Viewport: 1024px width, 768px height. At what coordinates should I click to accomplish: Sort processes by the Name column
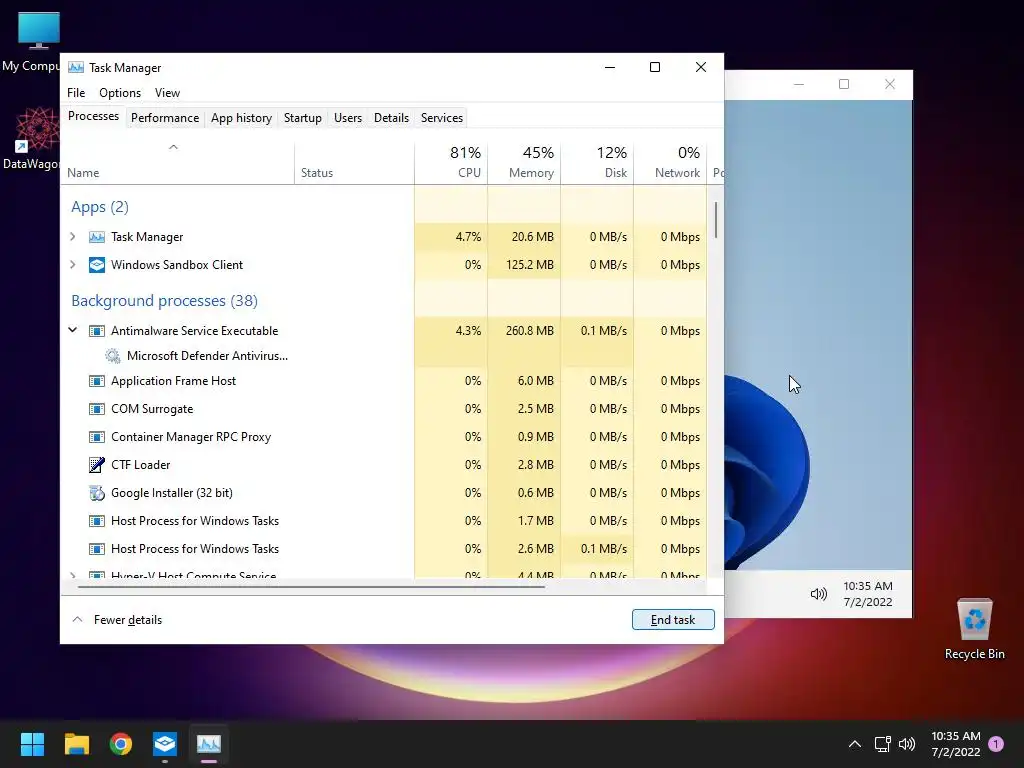pos(177,163)
